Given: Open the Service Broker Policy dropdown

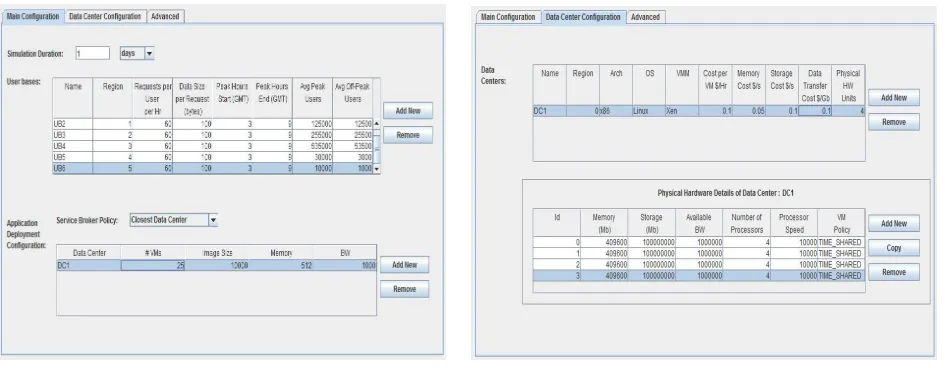Looking at the screenshot, I should 174,220.
